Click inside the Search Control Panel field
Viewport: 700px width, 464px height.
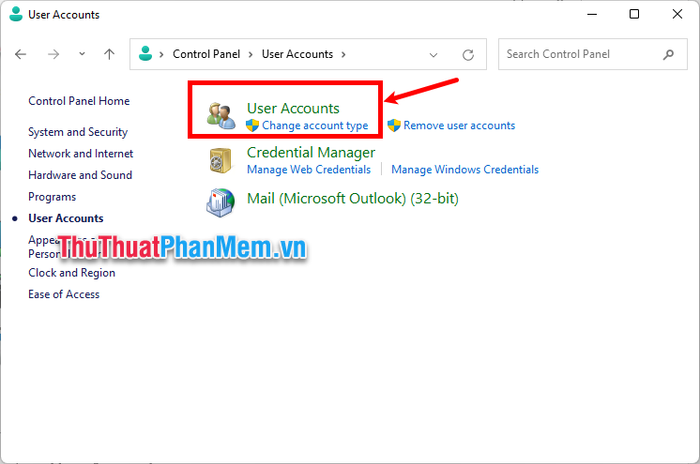(x=578, y=54)
